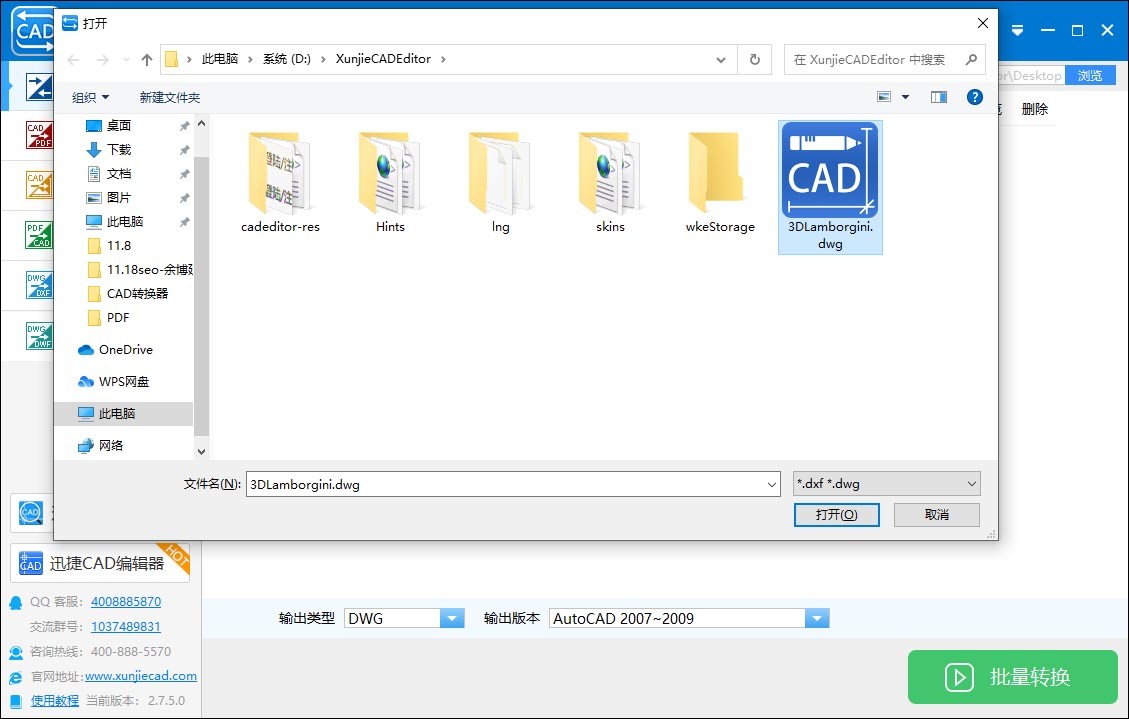This screenshot has width=1129, height=719.
Task: Open the 输出版本 AutoCAD 2007~2009 dropdown
Action: pyautogui.click(x=818, y=618)
